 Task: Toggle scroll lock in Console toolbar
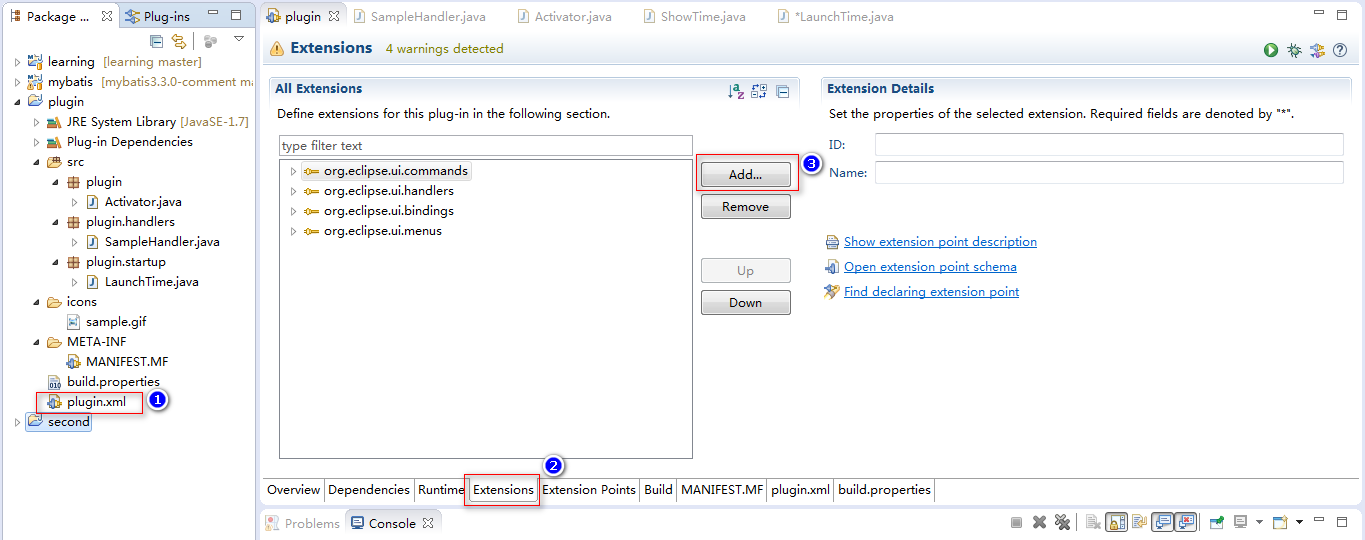(x=1116, y=522)
